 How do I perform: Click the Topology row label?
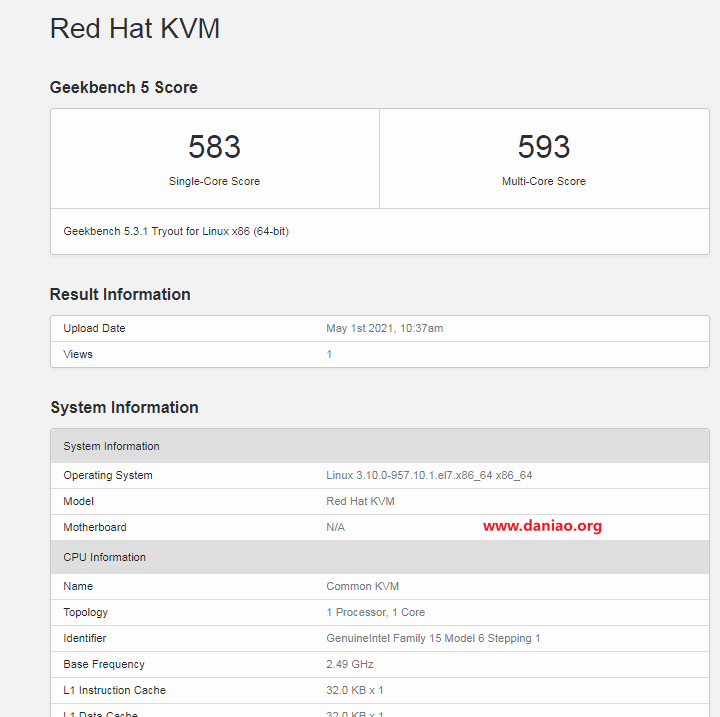tap(85, 613)
